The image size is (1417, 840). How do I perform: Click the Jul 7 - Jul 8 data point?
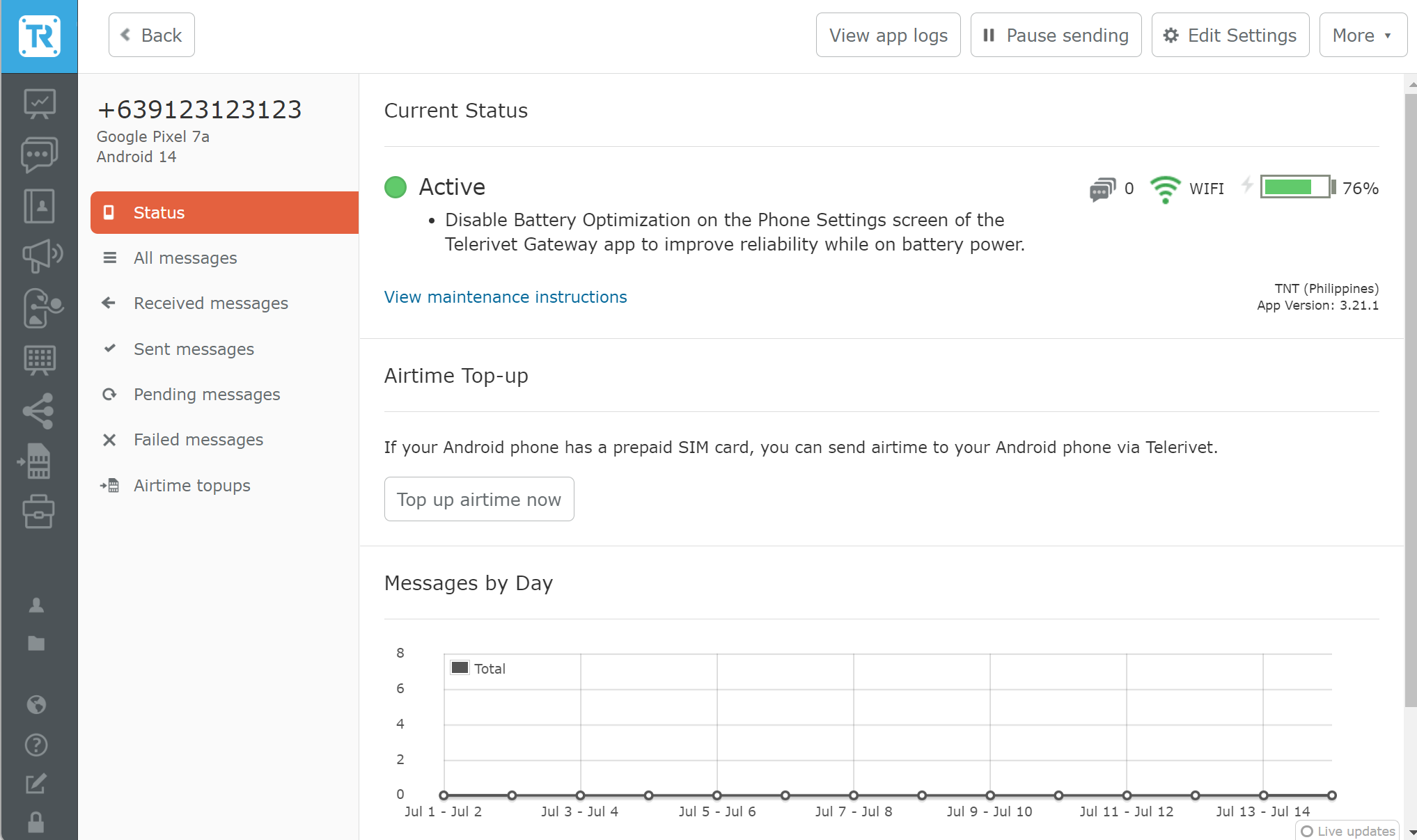tap(854, 795)
